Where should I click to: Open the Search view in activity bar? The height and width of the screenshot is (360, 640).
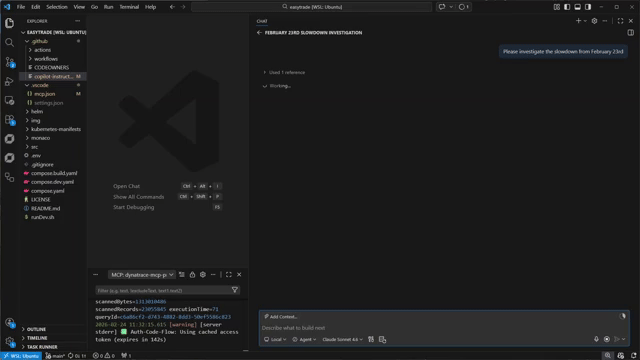(x=9, y=42)
